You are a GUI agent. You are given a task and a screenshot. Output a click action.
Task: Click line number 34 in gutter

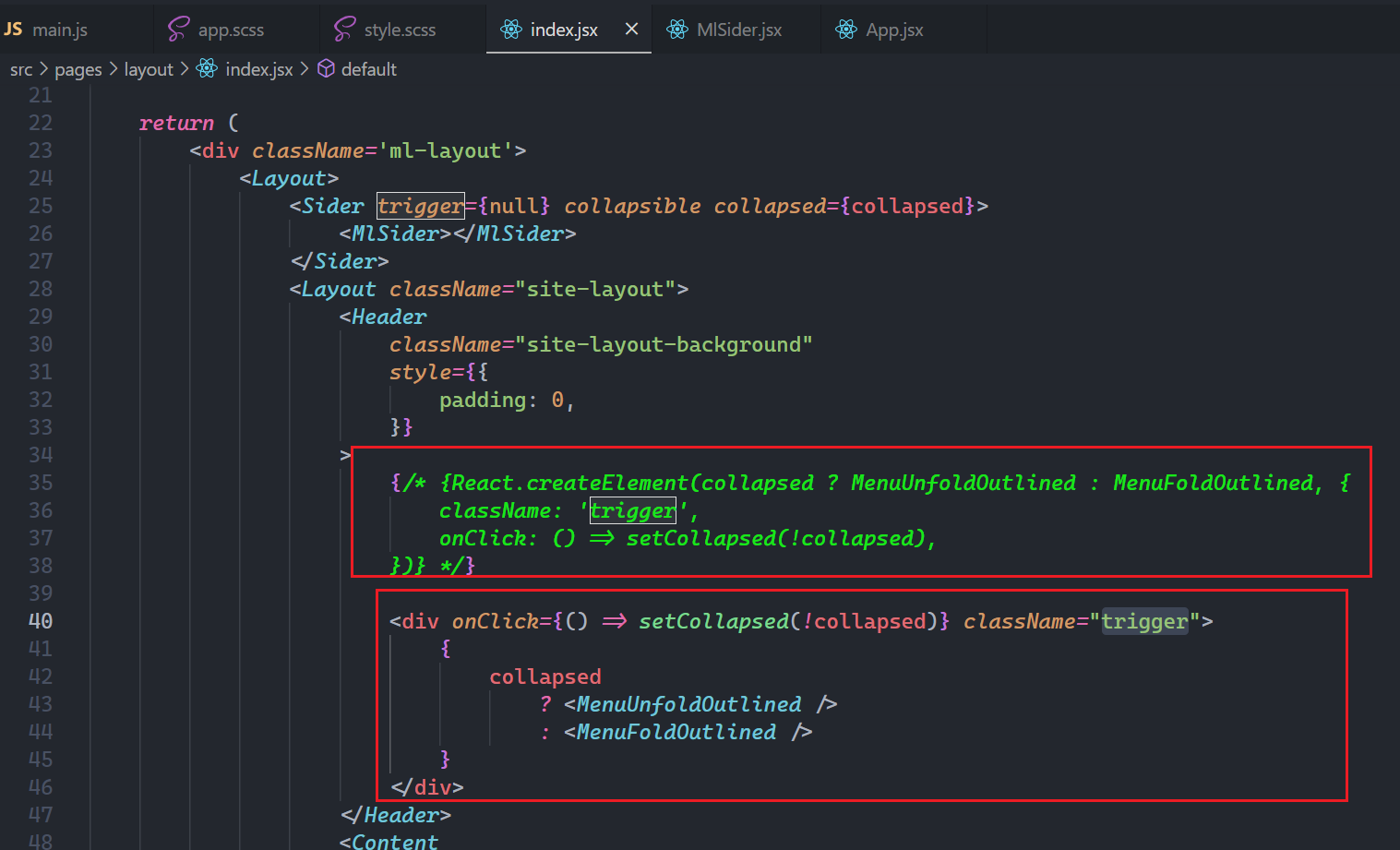[41, 455]
